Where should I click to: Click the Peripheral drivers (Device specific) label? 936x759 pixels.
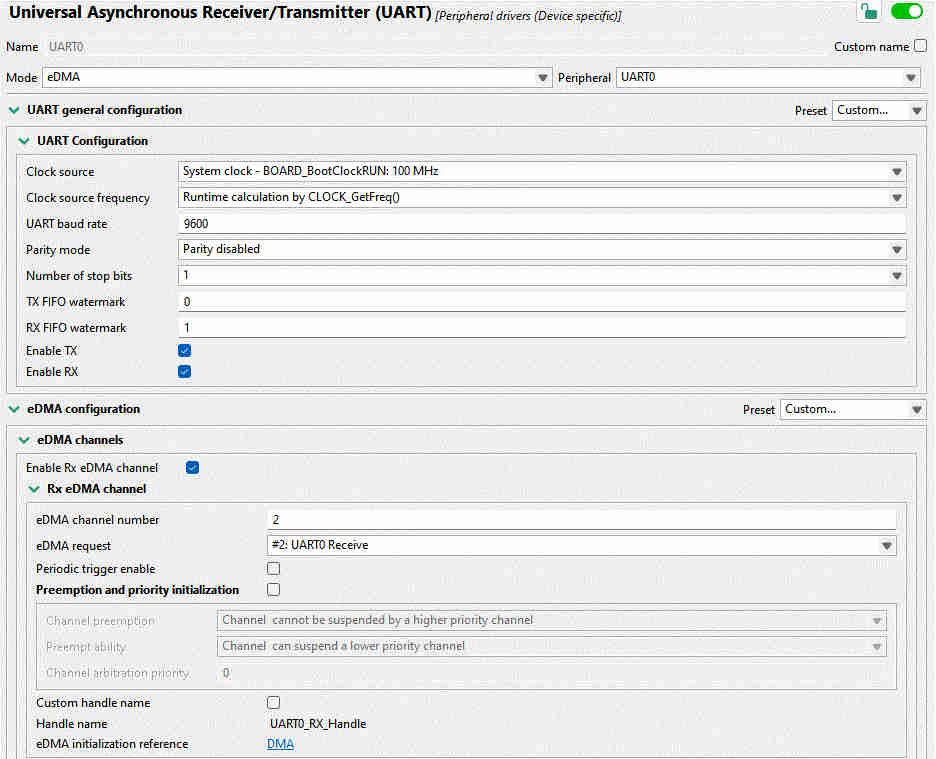tap(528, 16)
